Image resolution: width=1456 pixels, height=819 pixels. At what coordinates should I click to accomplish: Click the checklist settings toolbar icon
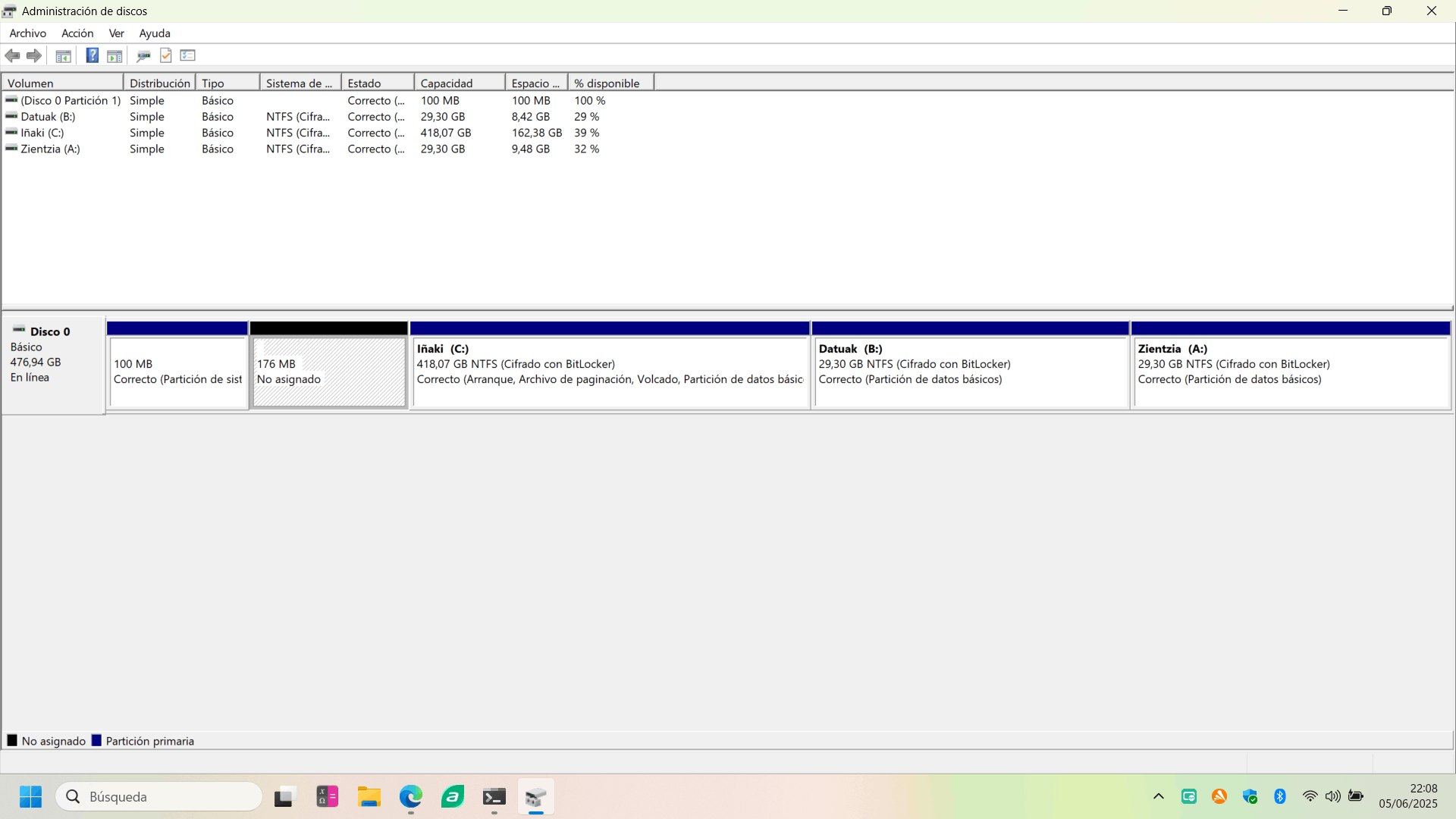click(x=188, y=55)
